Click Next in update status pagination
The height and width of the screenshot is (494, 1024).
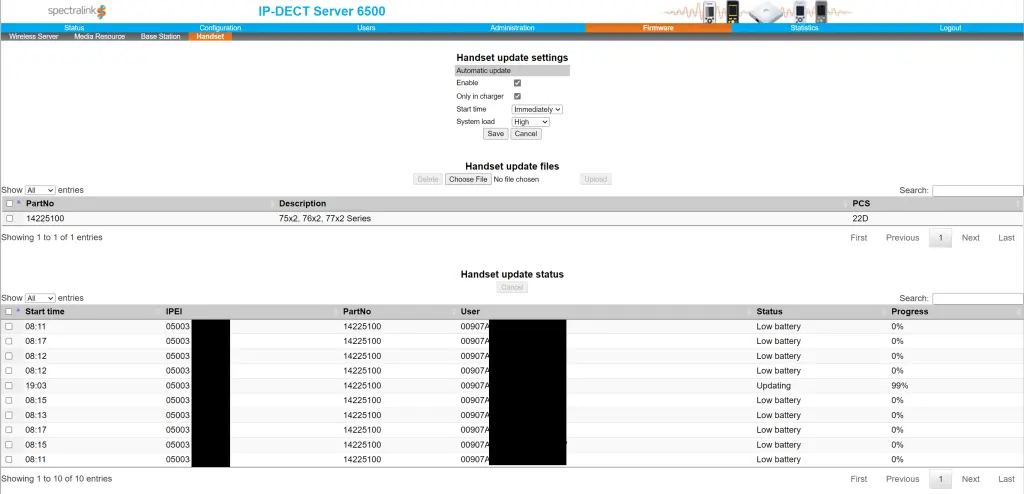[x=970, y=479]
